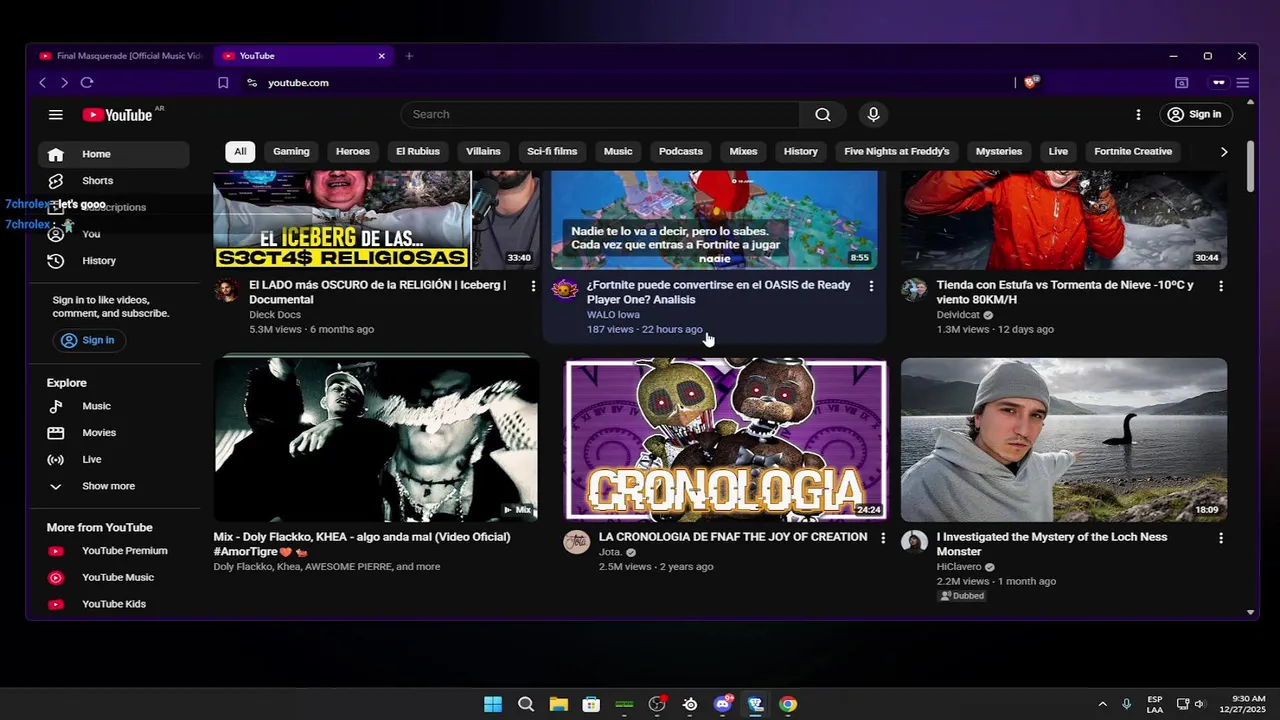Open options for Fortnite OASIS video
The image size is (1280, 720).
pyautogui.click(x=871, y=286)
